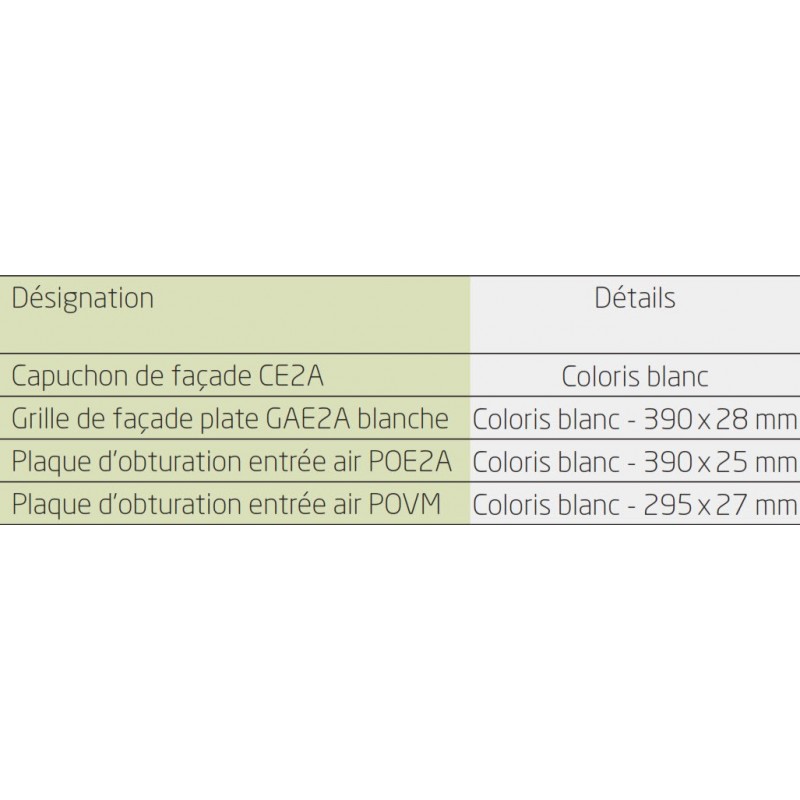Click the POVM product code
Image resolution: width=800 pixels, height=800 pixels.
(405, 504)
